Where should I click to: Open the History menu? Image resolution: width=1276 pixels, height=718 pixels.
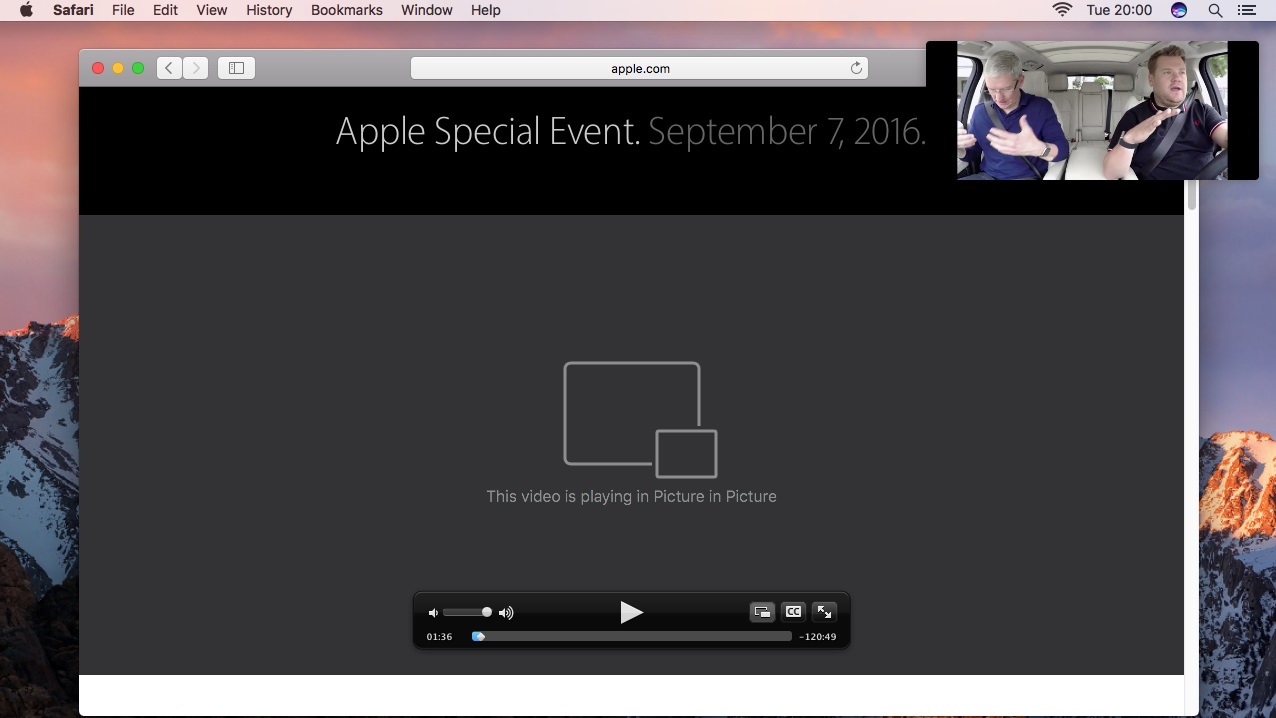(269, 10)
